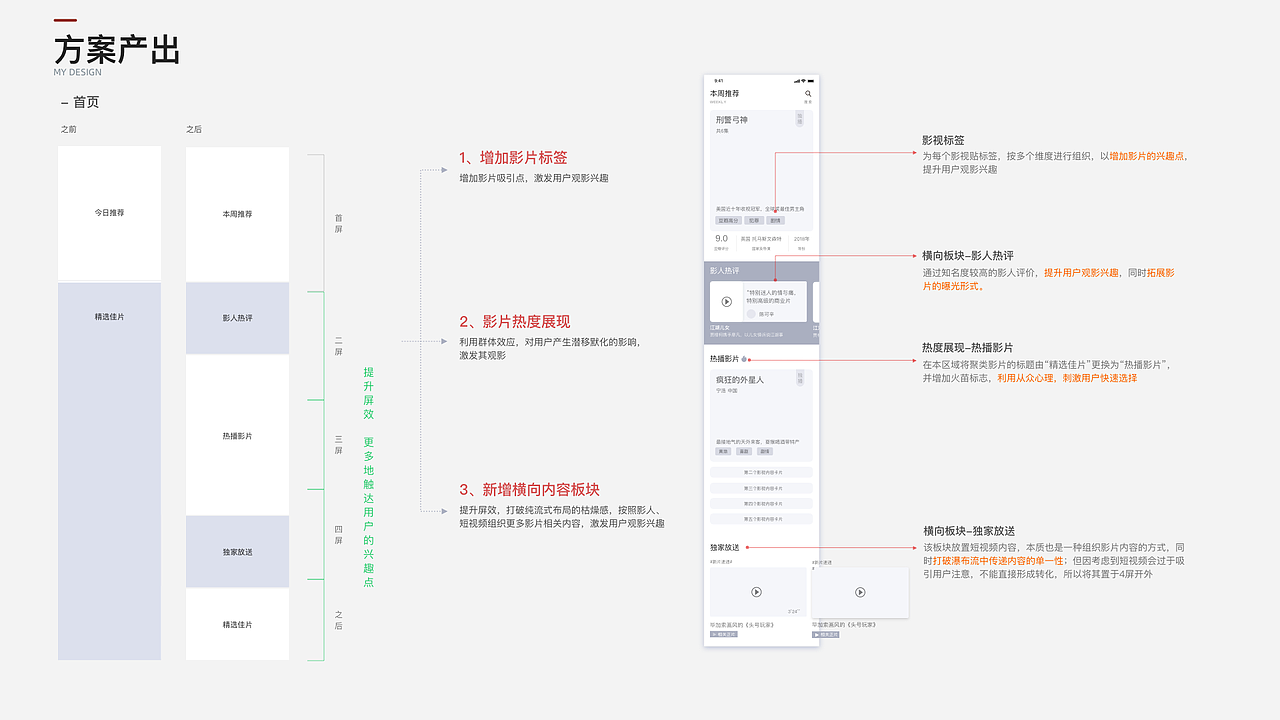Screen dimensions: 1280x720
Task: Tap the badge icon on the 刑警弓神 poster
Action: [800, 120]
